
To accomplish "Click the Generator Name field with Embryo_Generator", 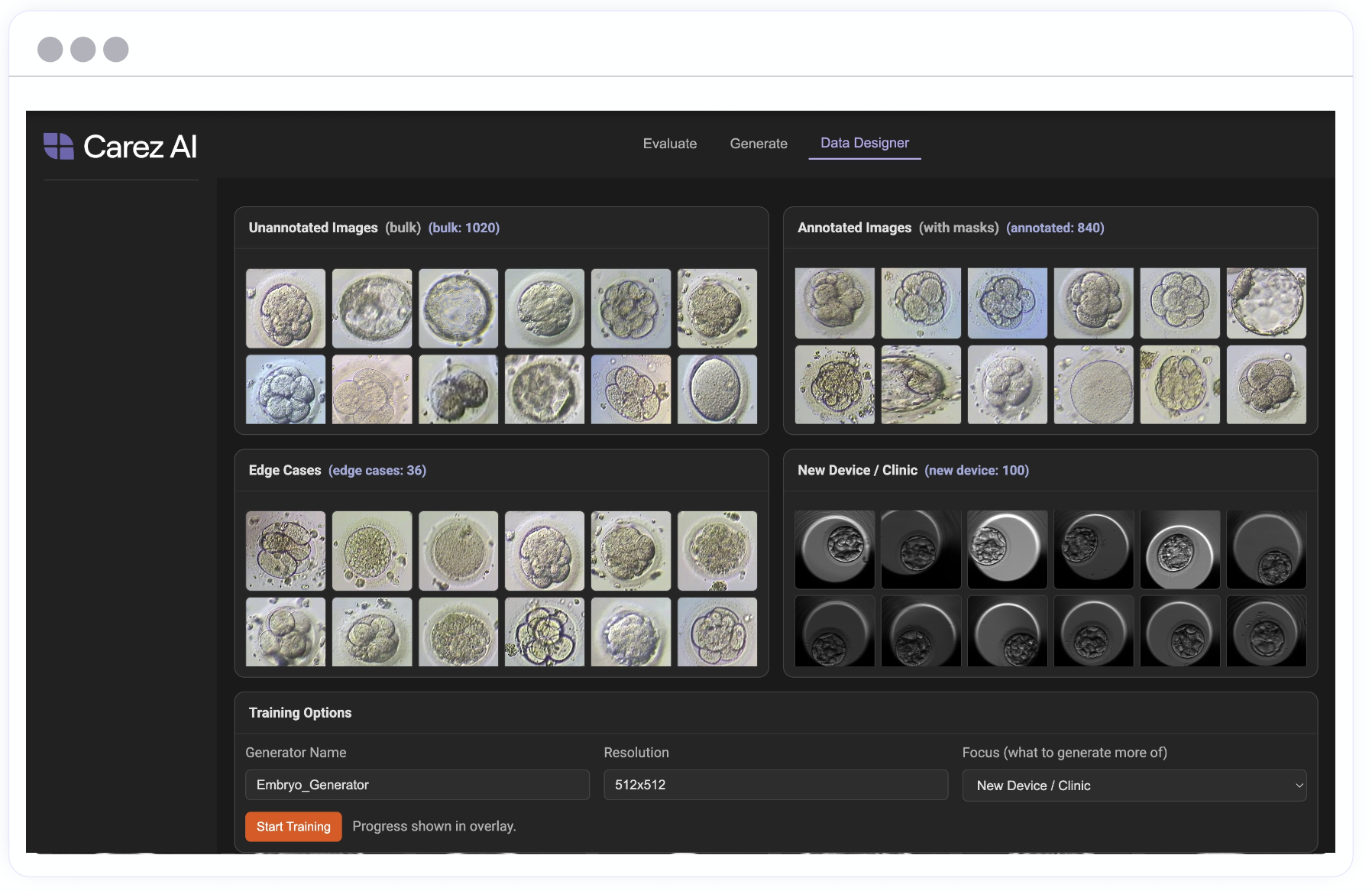I will 417,785.
